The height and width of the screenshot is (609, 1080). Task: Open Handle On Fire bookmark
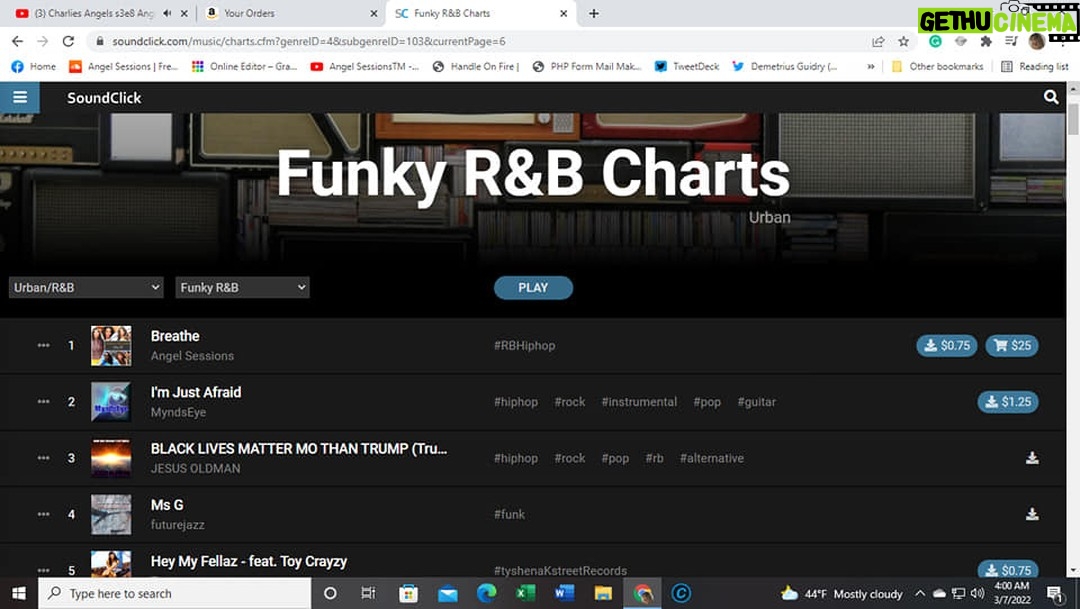[x=475, y=66]
